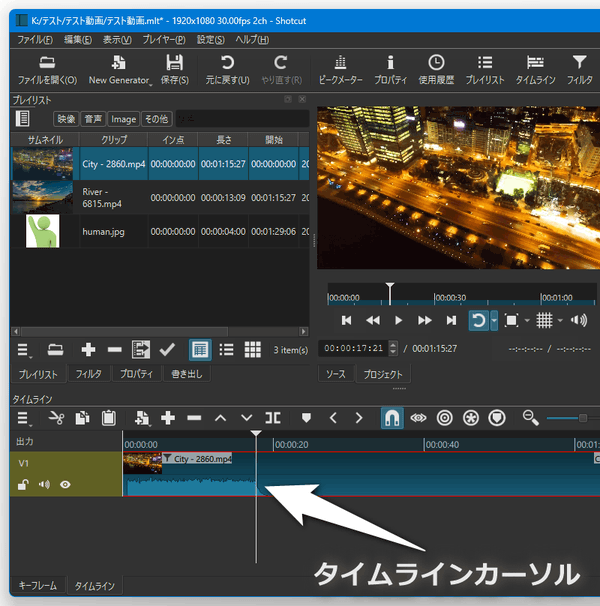Expand the zoom options dropdown arrow
This screenshot has height=606, width=600.
527,320
